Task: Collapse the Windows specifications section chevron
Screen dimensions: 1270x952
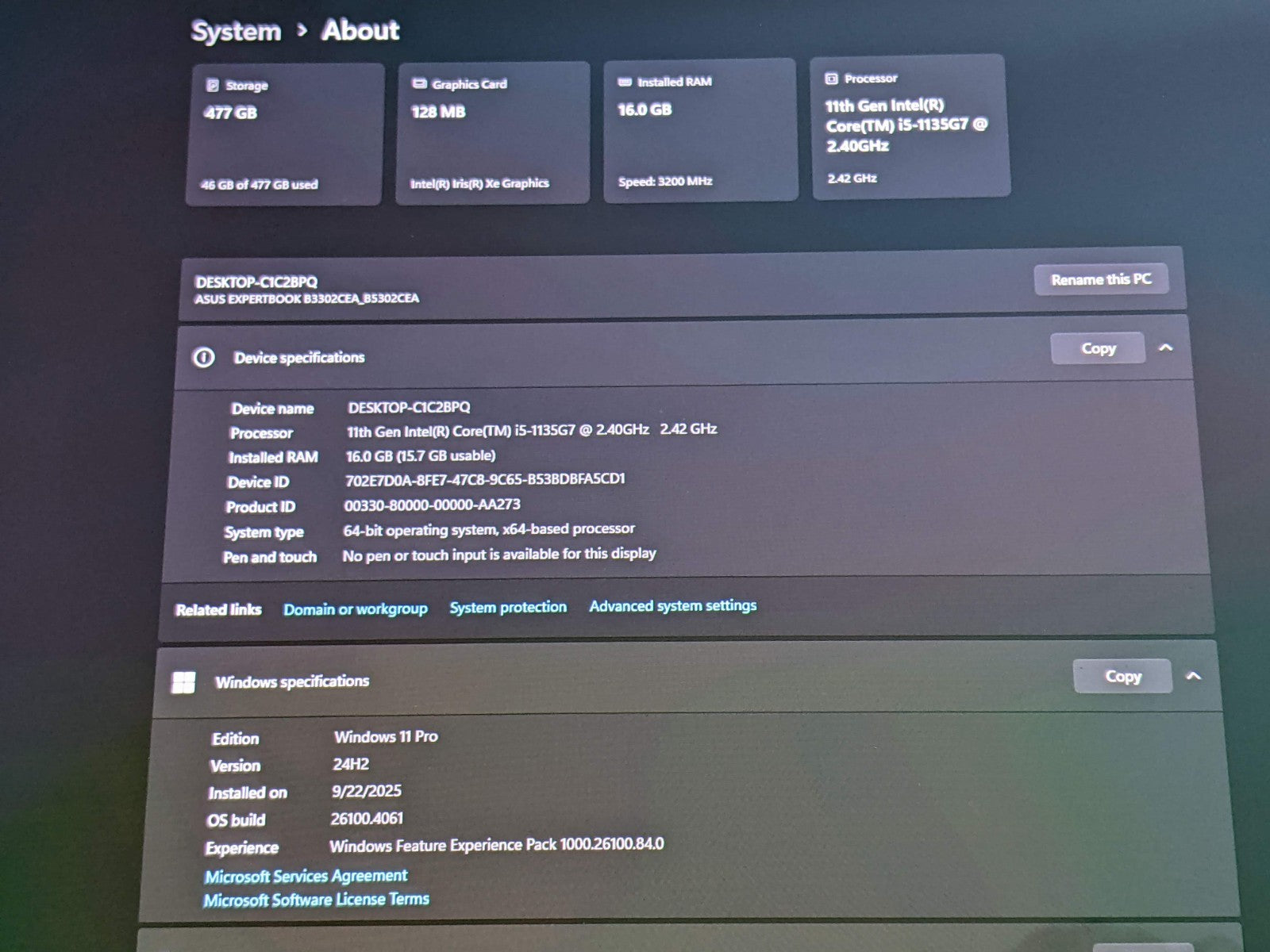Action: 1193,676
